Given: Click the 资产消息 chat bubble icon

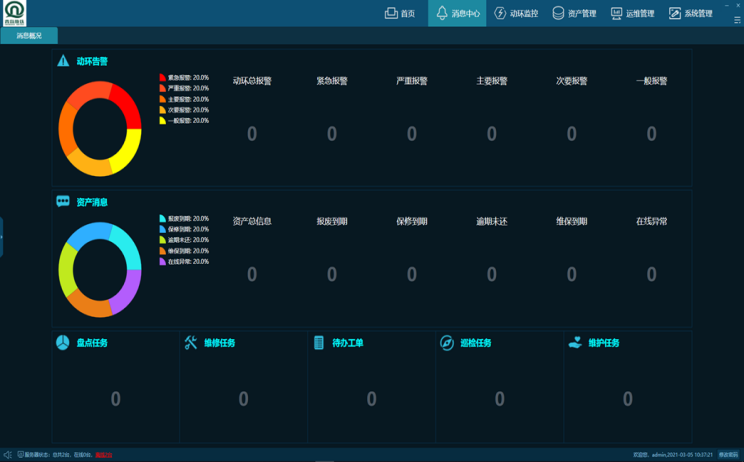Looking at the screenshot, I should pos(63,202).
